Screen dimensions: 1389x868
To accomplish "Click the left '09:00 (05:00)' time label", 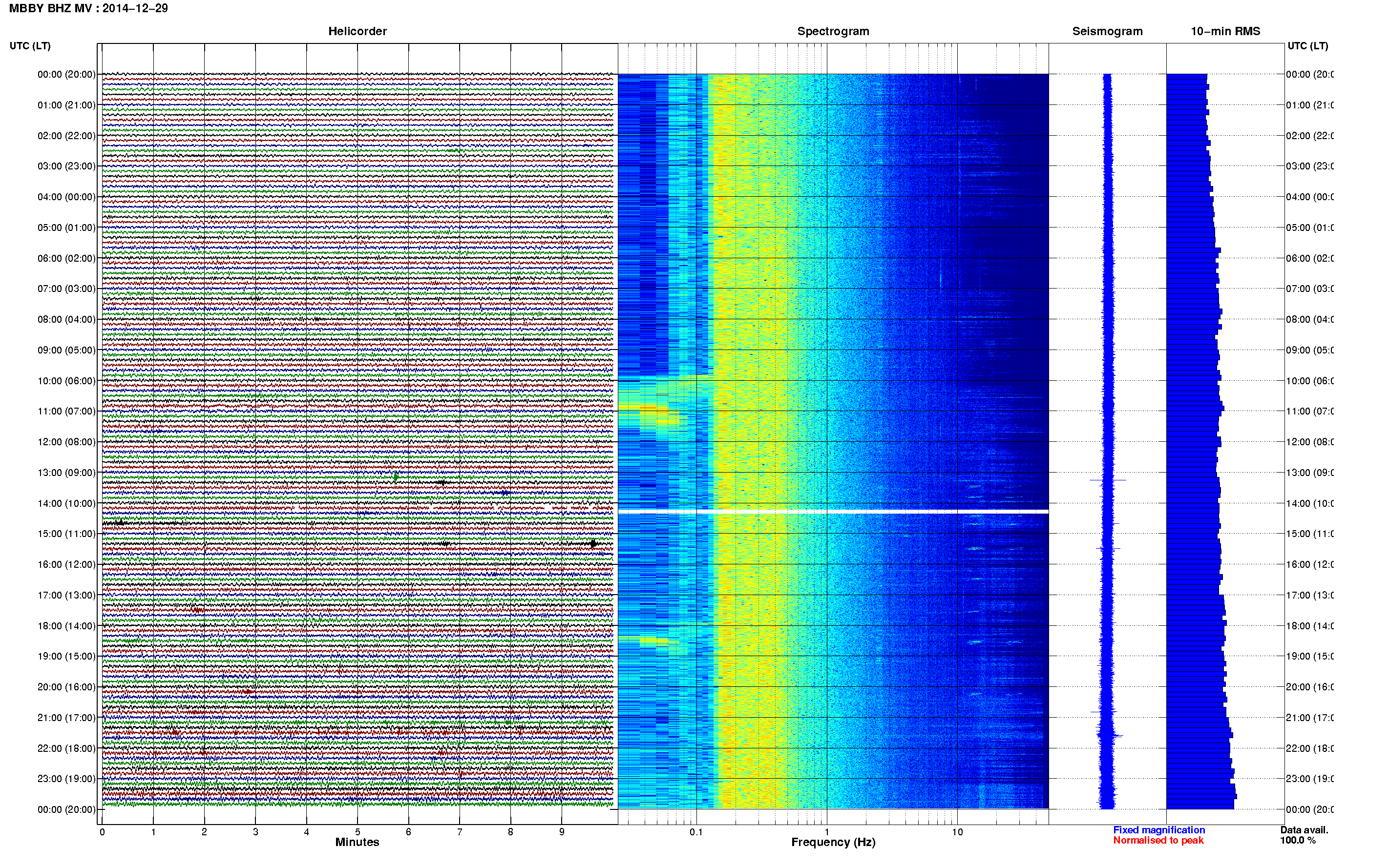I will tap(66, 350).
